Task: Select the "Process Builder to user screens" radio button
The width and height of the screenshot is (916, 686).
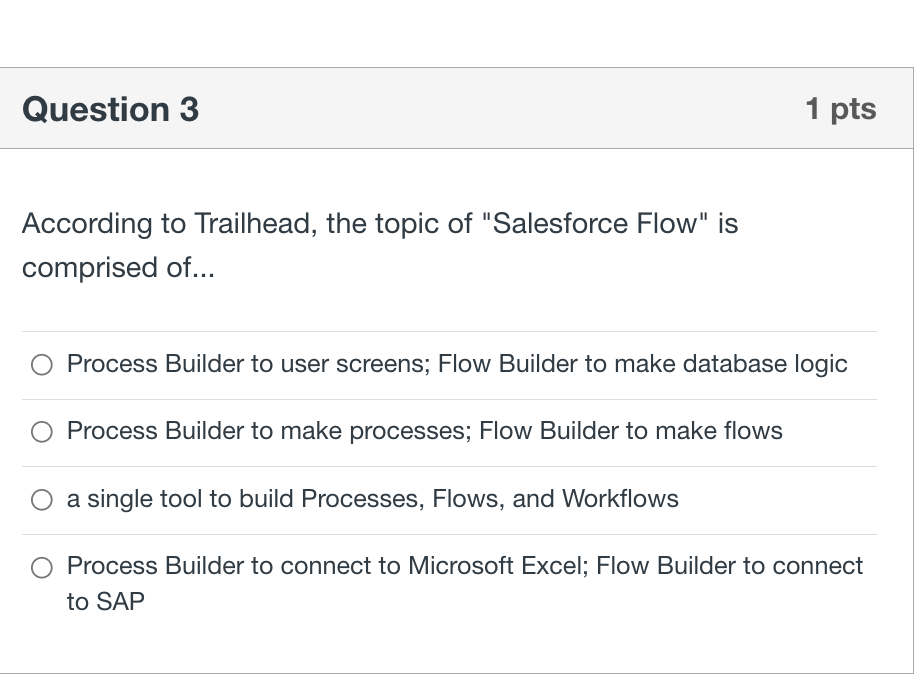Action: click(42, 365)
